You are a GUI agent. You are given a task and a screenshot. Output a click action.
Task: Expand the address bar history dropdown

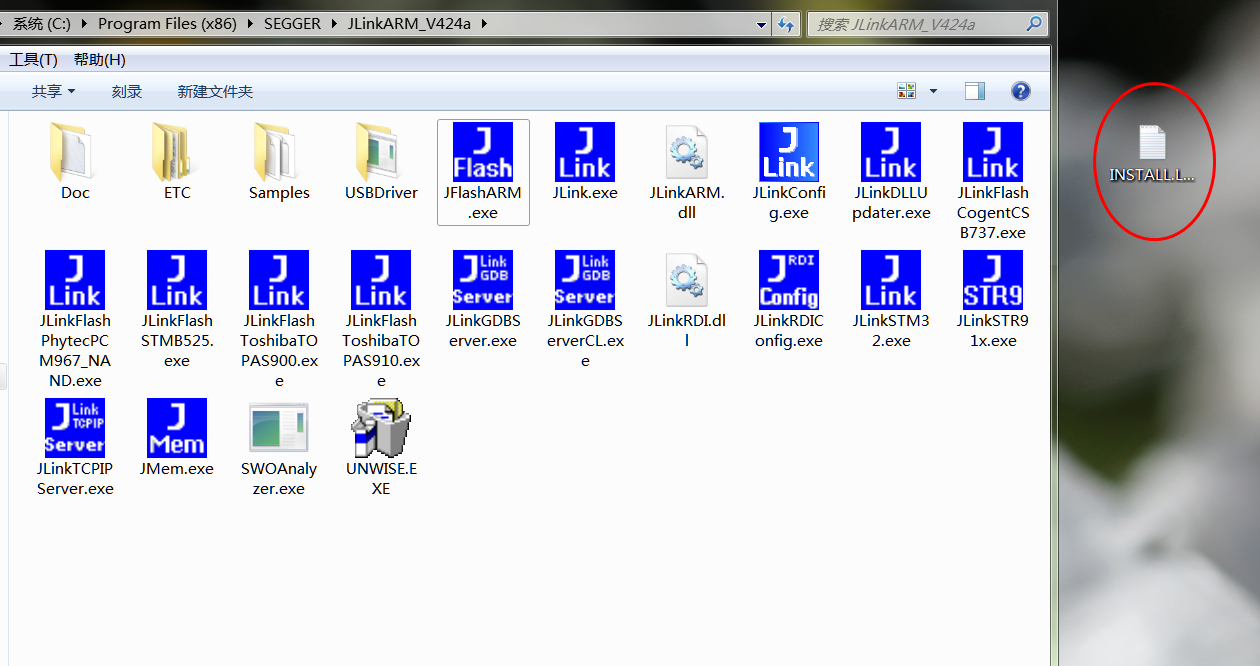761,23
